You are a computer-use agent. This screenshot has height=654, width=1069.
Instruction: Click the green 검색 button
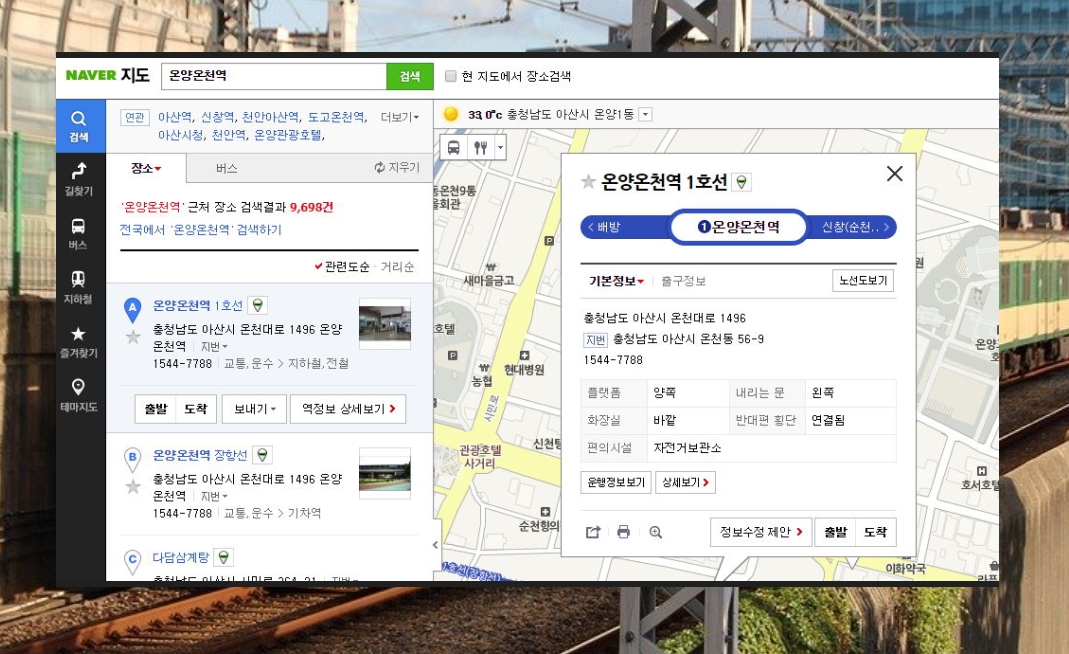click(x=410, y=76)
